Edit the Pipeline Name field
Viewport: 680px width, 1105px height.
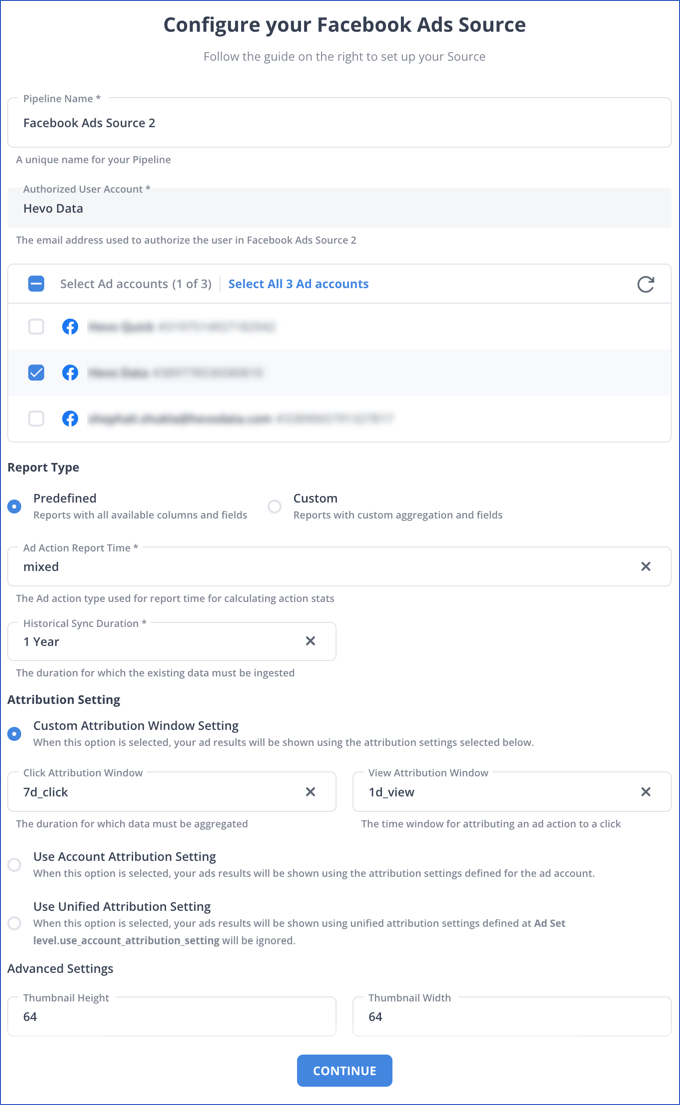coord(339,123)
